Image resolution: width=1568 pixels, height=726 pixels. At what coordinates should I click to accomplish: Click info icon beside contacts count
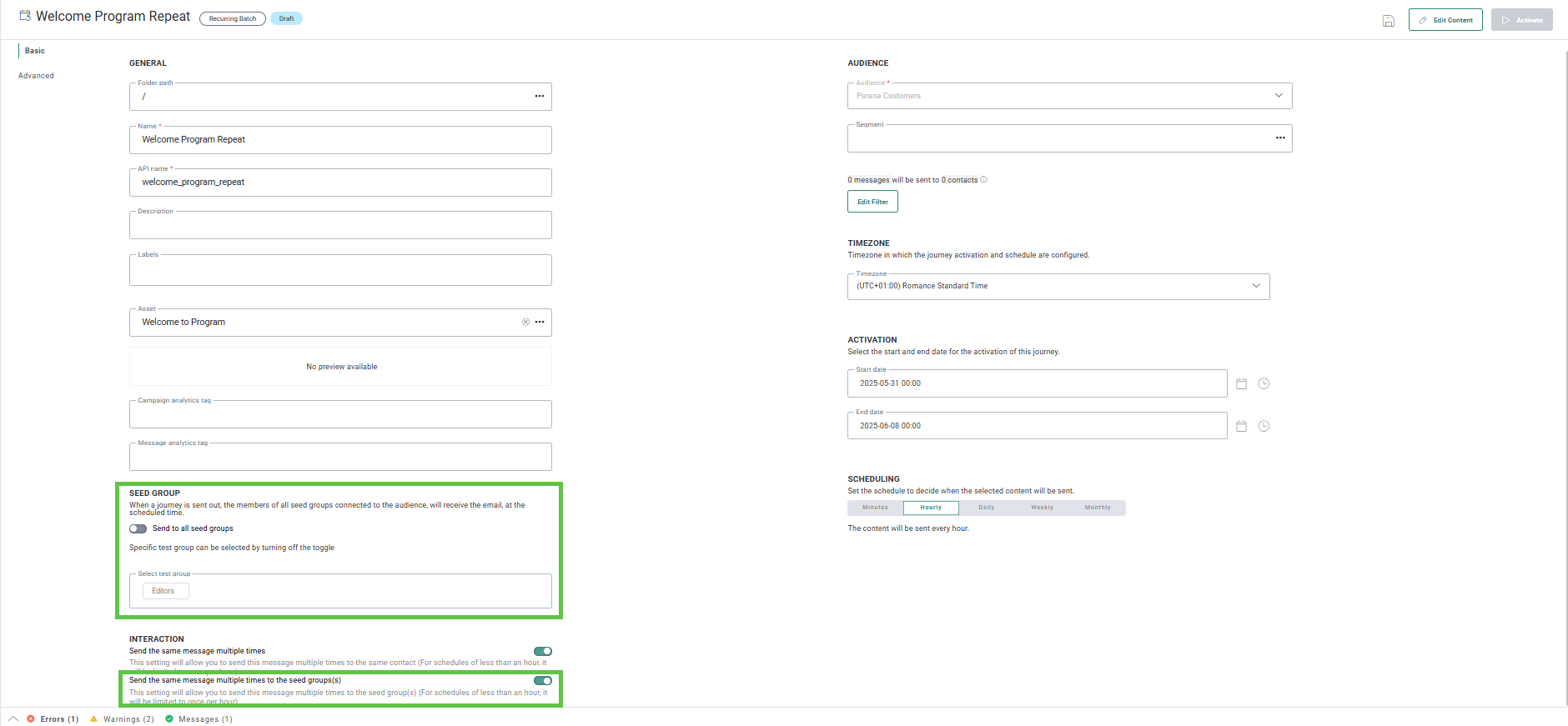coord(984,180)
